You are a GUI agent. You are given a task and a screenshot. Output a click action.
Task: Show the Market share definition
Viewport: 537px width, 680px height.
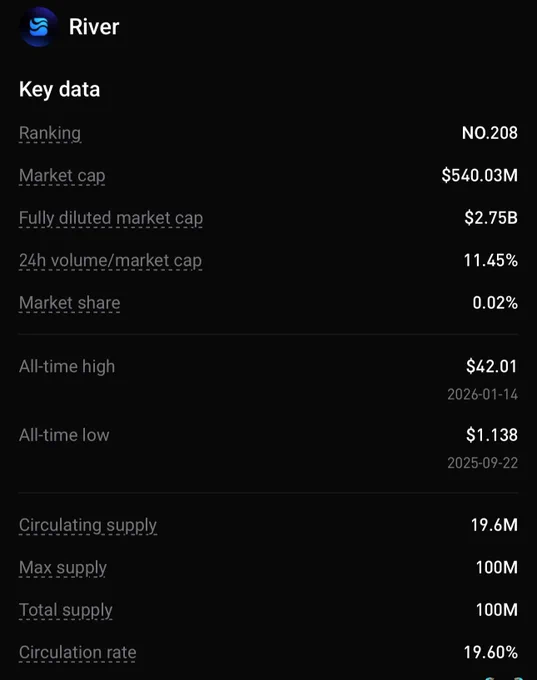coord(69,303)
